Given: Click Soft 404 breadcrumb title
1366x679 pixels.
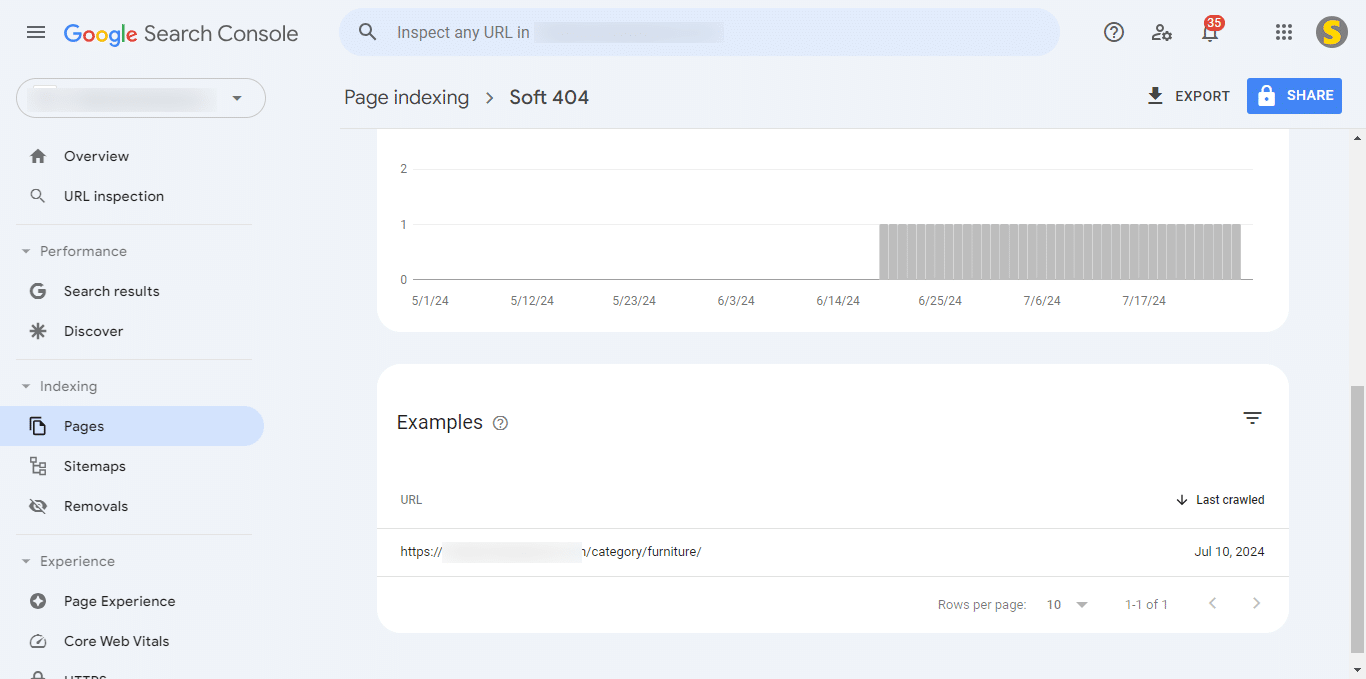Looking at the screenshot, I should pos(549,97).
